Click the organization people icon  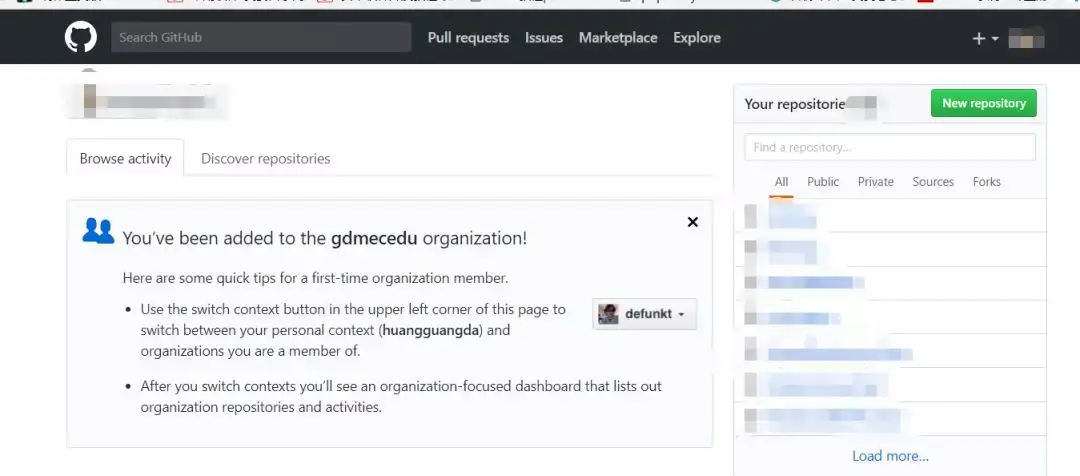[98, 231]
